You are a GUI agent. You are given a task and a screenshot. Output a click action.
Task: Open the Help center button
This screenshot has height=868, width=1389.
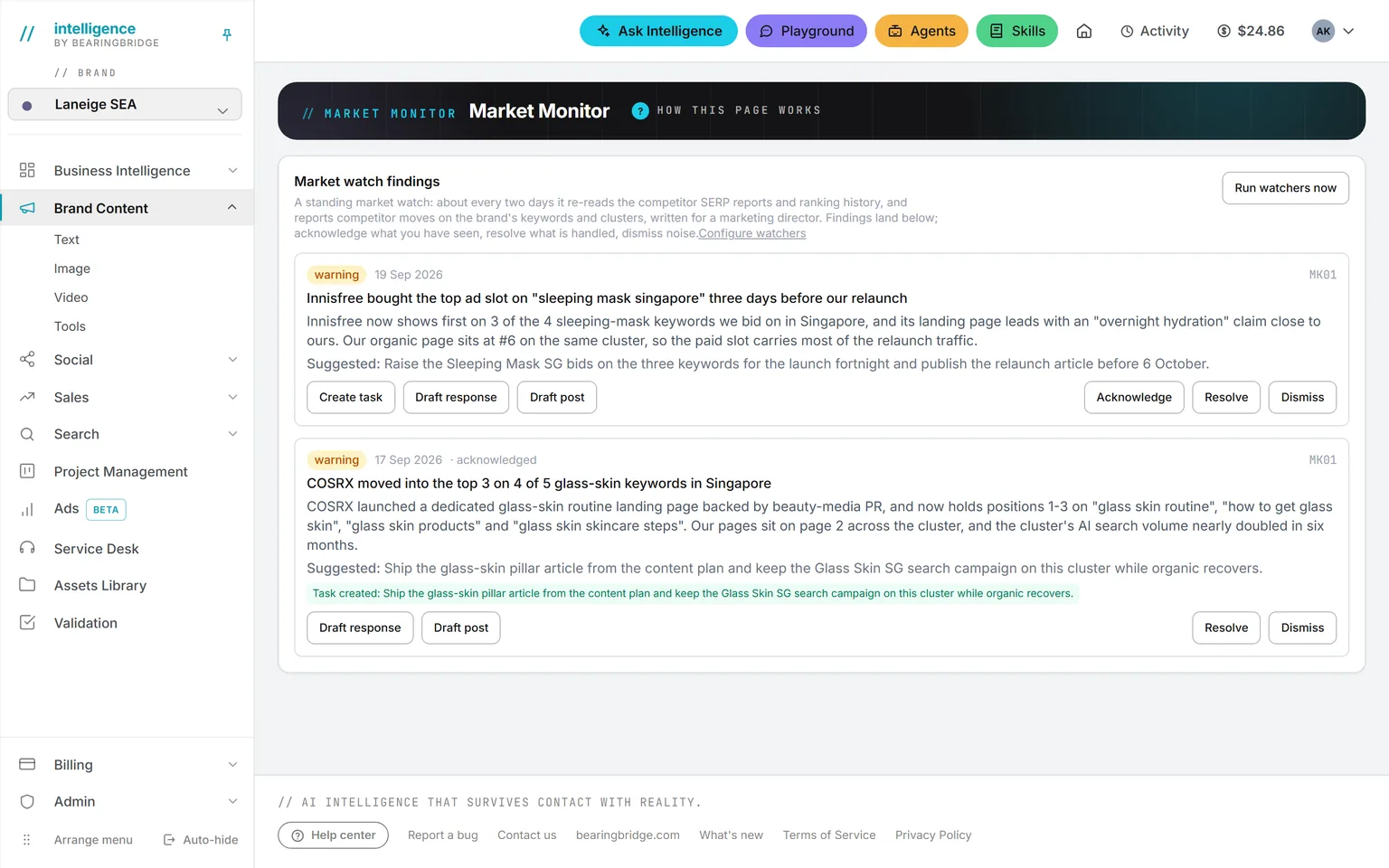pyautogui.click(x=334, y=835)
